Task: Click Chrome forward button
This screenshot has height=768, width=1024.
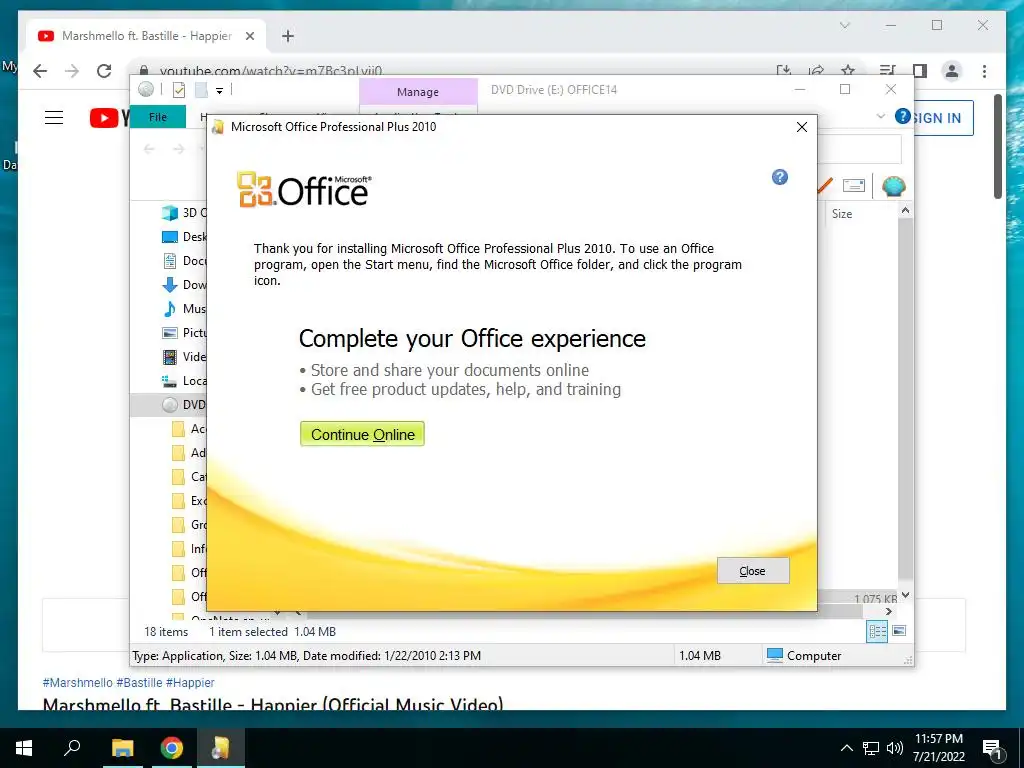Action: 72,71
